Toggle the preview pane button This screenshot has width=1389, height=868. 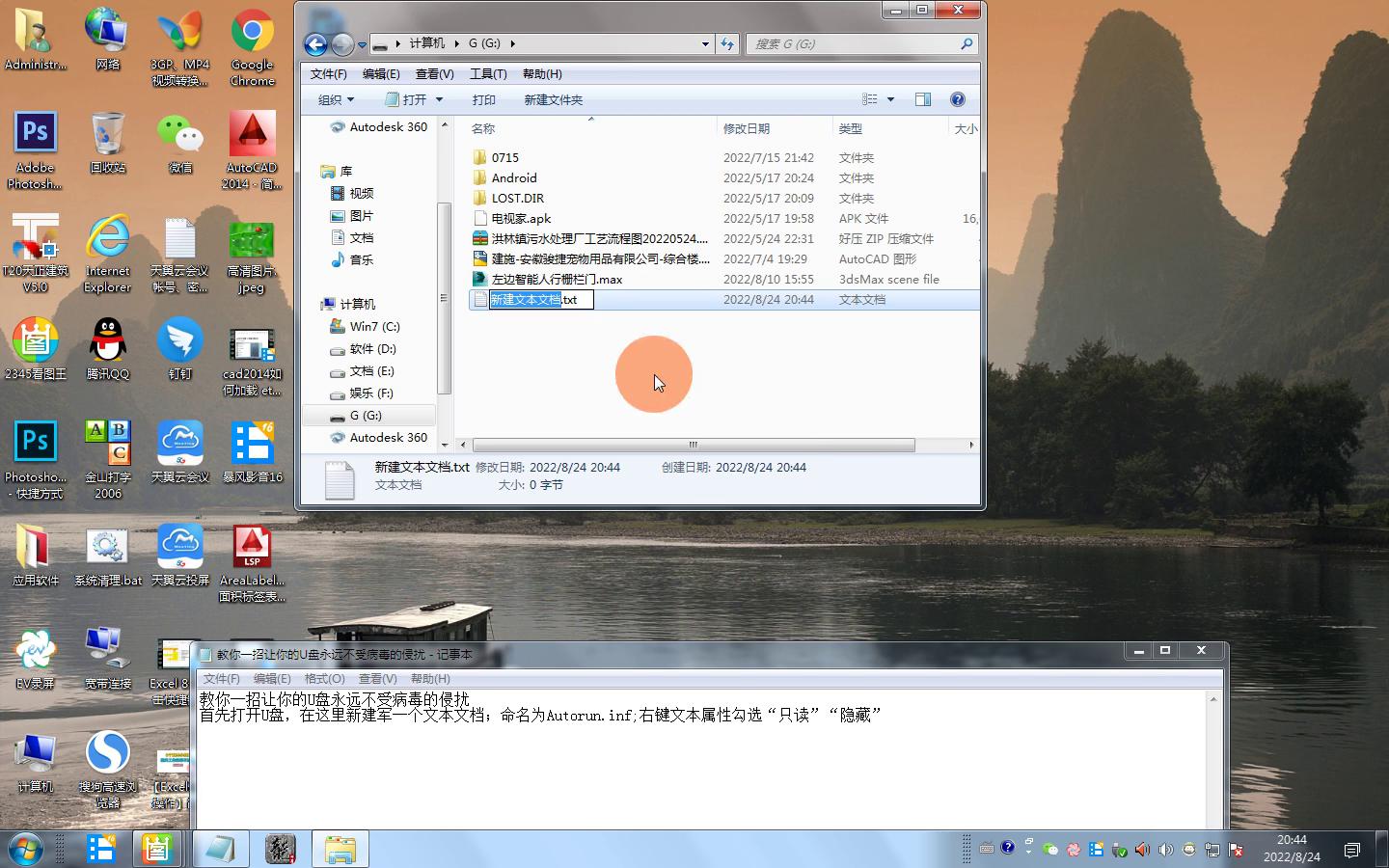[923, 99]
